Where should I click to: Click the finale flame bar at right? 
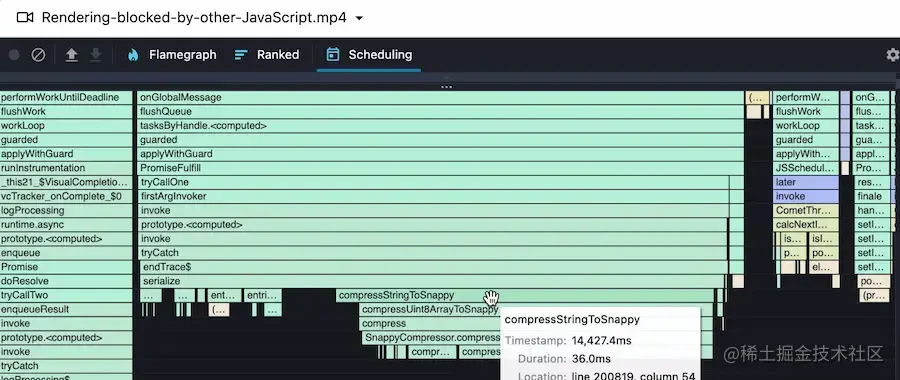click(871, 196)
